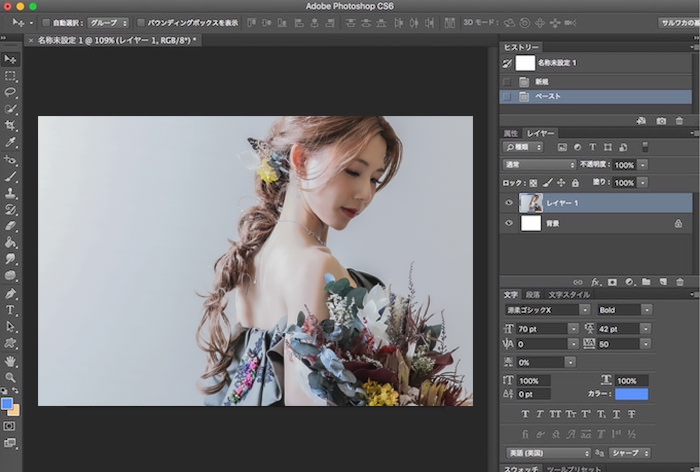Open the opacity 100% slider arrow

coord(643,165)
